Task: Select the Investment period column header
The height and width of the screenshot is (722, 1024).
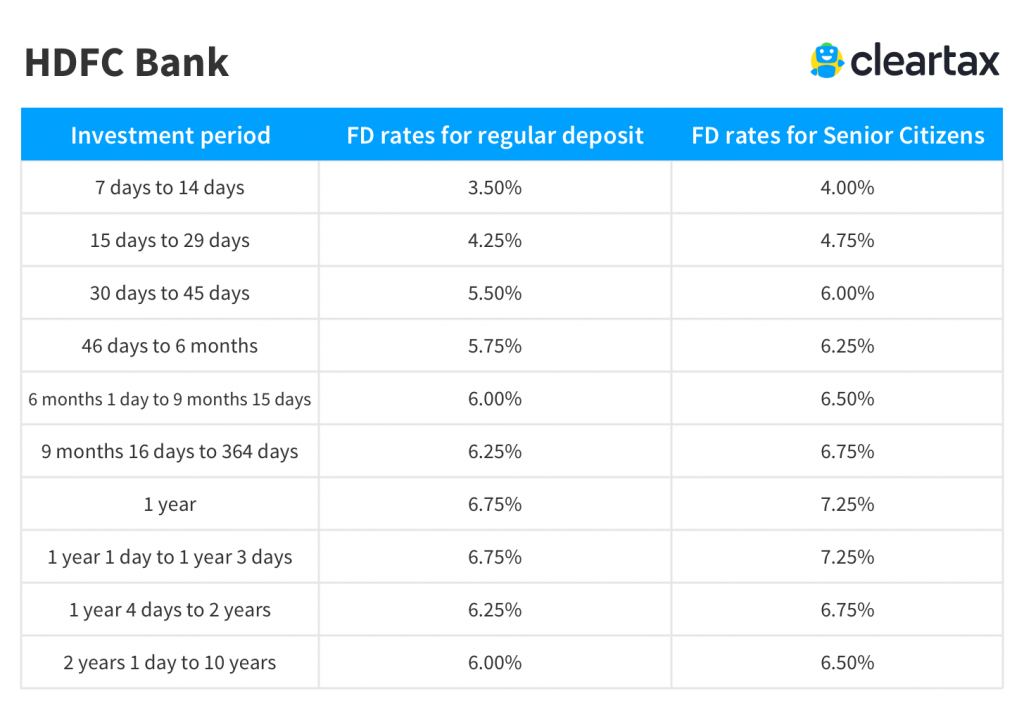Action: tap(170, 136)
